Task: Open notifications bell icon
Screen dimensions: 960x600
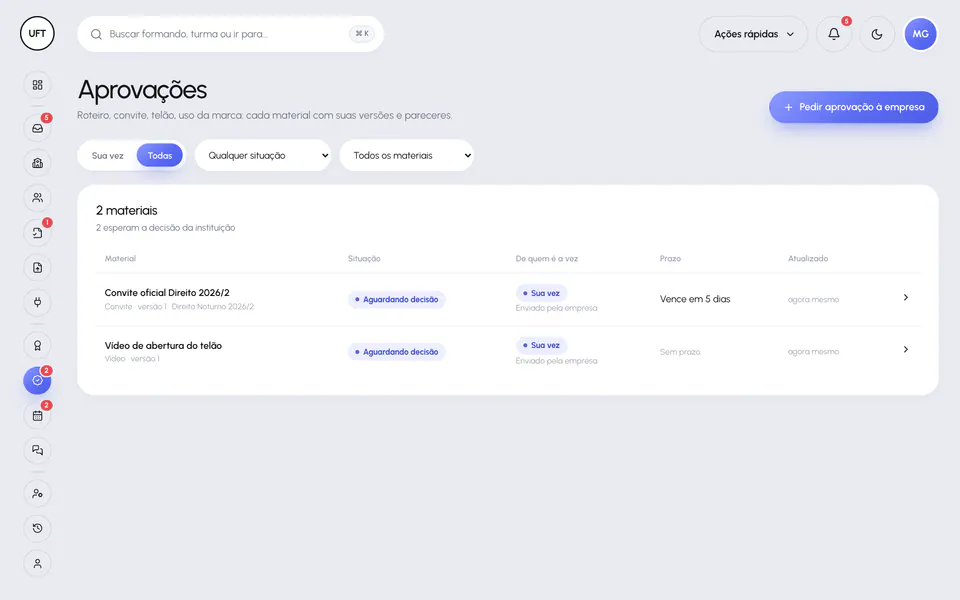Action: pyautogui.click(x=834, y=34)
